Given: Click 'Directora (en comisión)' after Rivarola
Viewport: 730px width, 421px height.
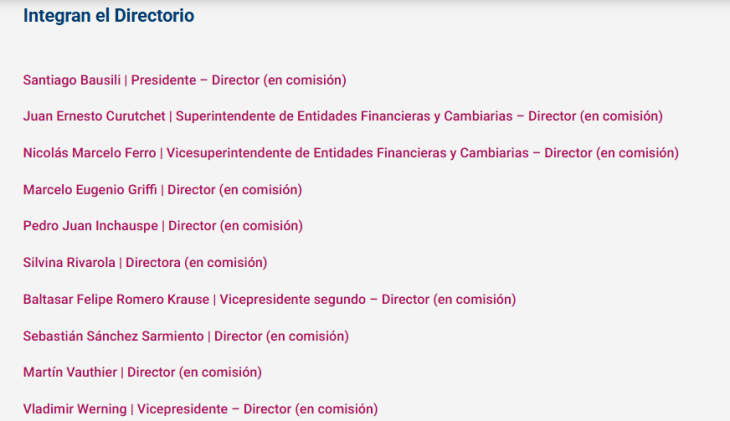Looking at the screenshot, I should pyautogui.click(x=196, y=263).
